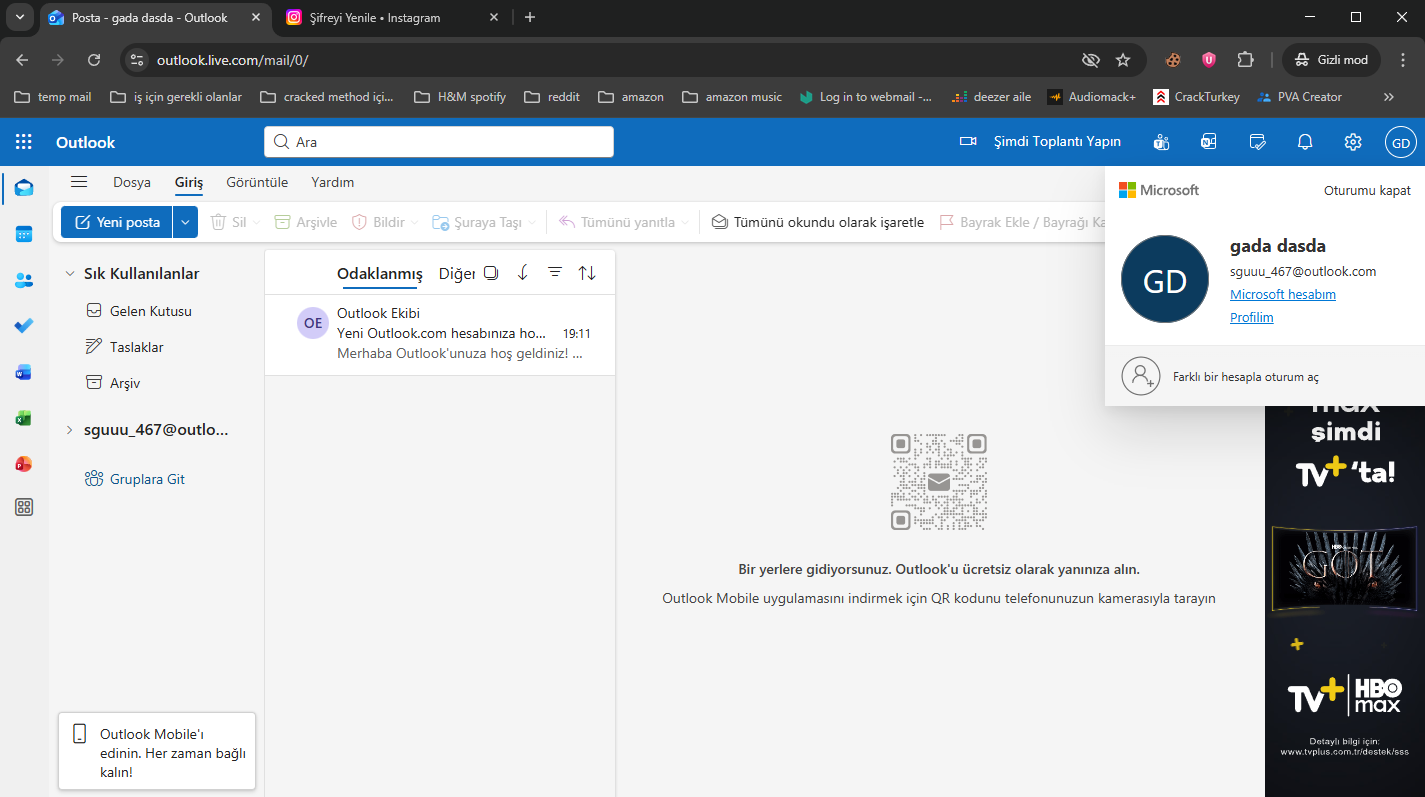
Task: Open the notifications bell
Action: point(1305,142)
